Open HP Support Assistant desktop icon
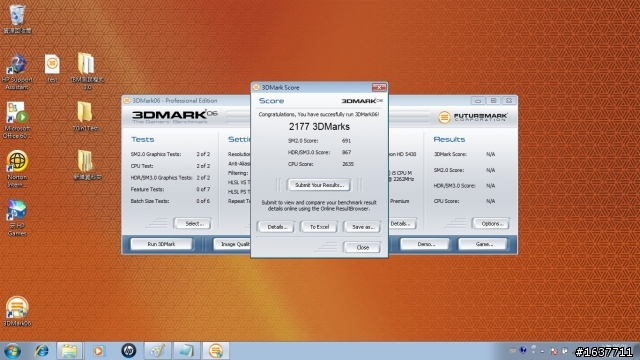This screenshot has width=640, height=360. tap(17, 72)
